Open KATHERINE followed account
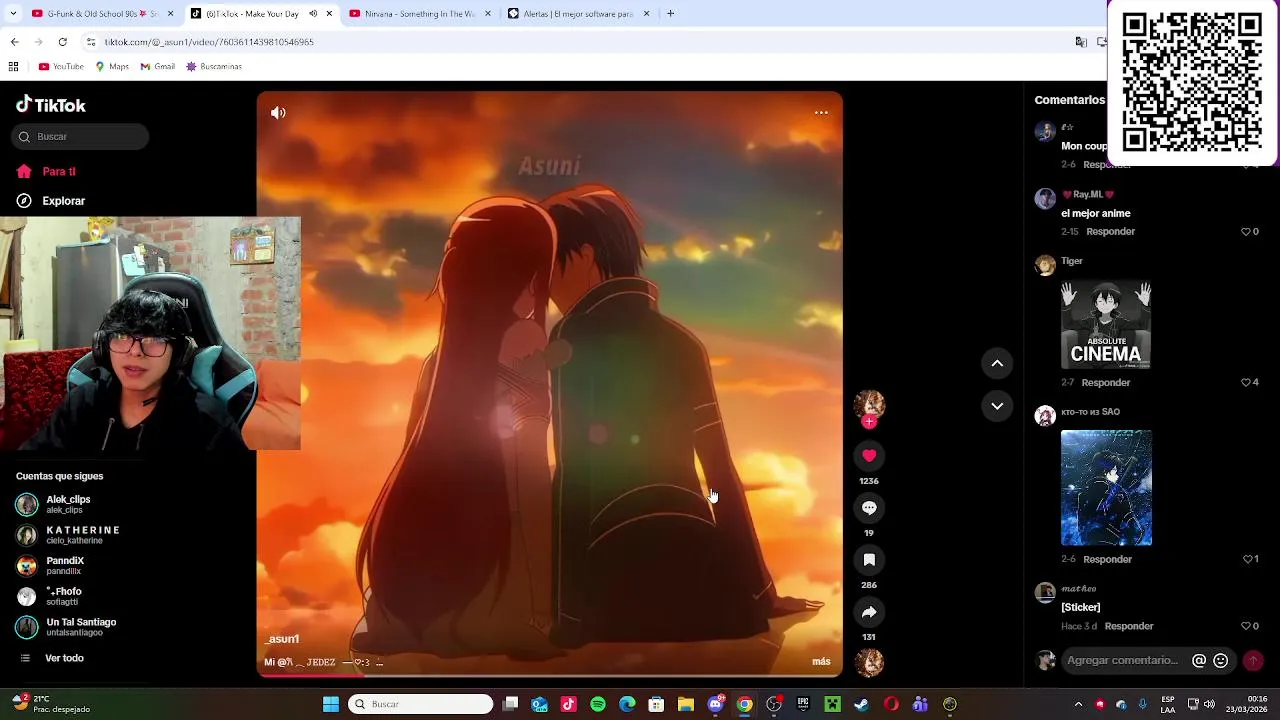Image resolution: width=1280 pixels, height=720 pixels. pos(67,535)
